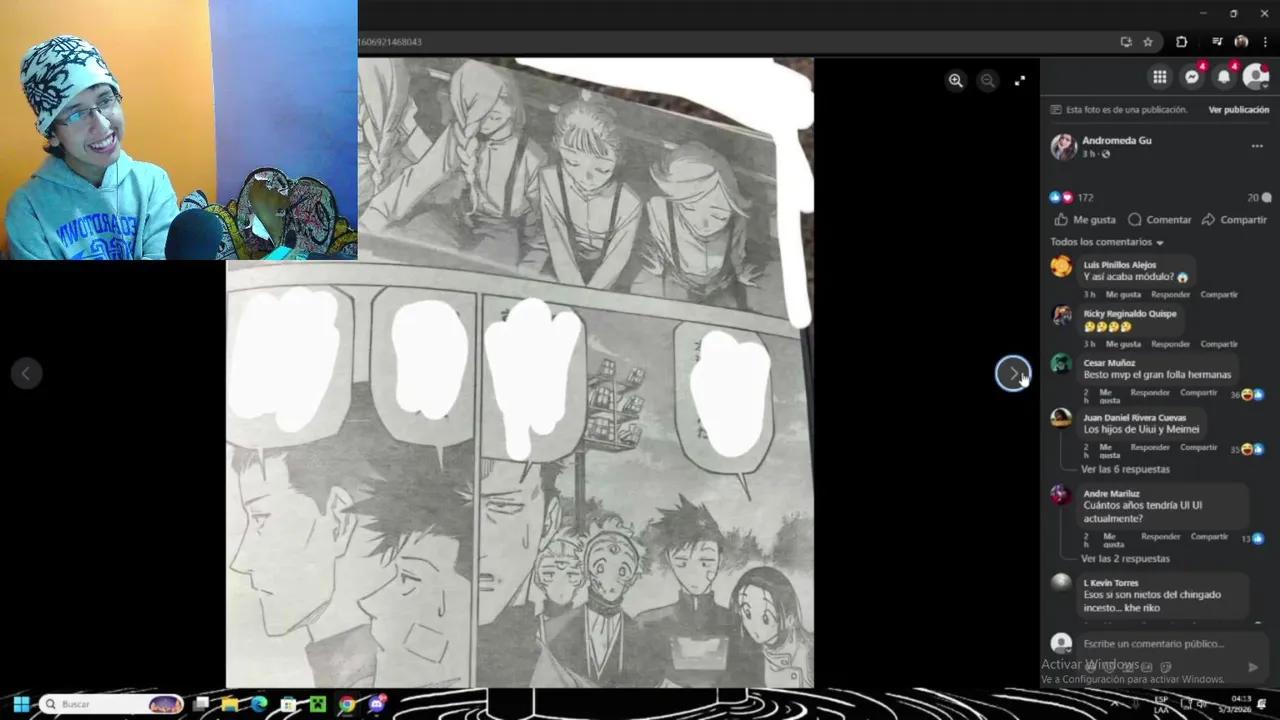Reply to Luis Pinillos Alejos comment
Image resolution: width=1280 pixels, height=720 pixels.
coord(1170,295)
